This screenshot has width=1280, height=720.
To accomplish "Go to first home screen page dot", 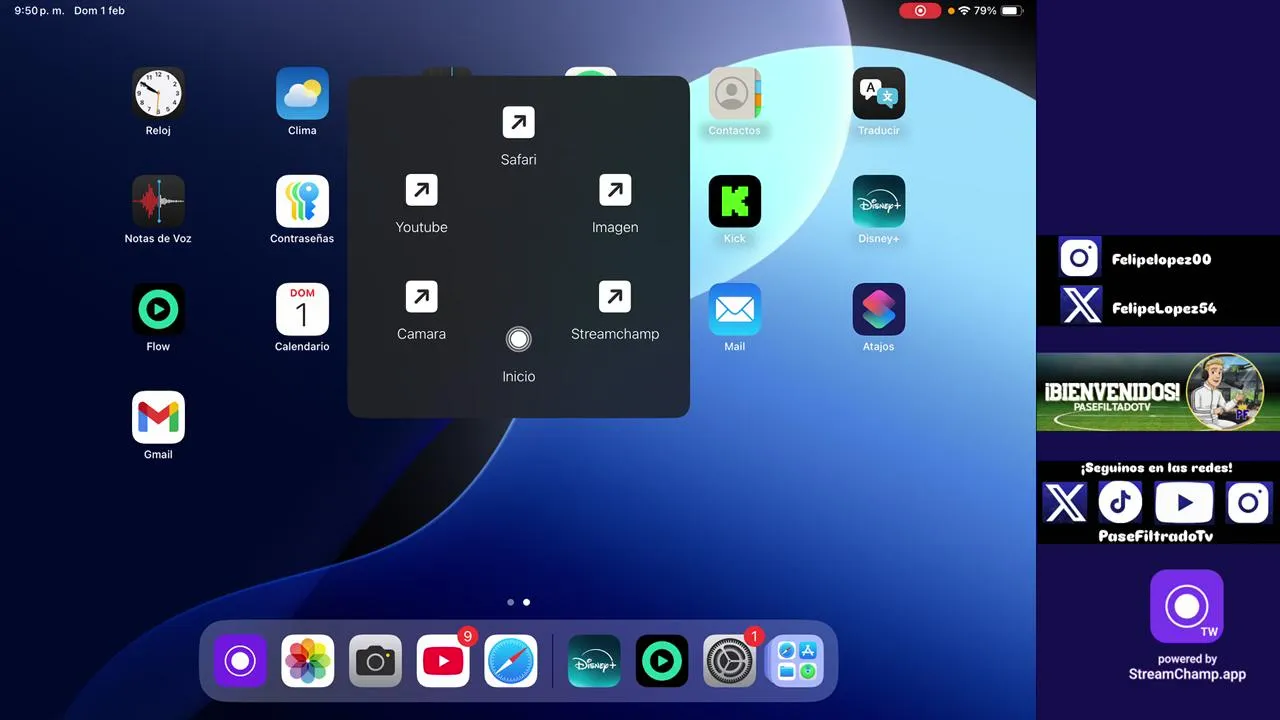I will pos(511,603).
